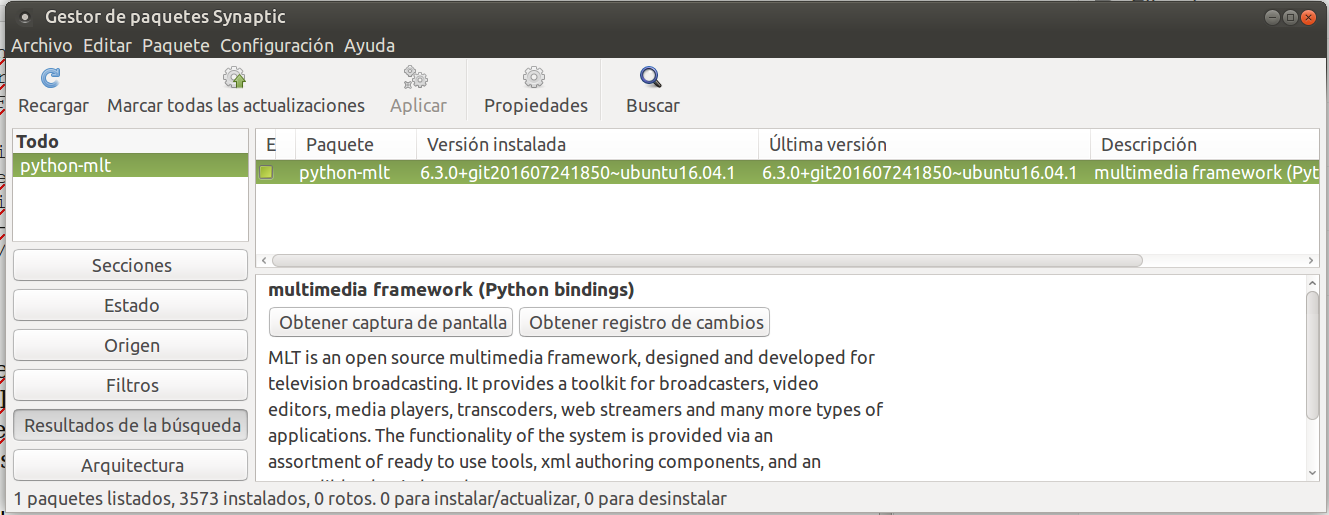Click the Recargar reload icon

point(50,78)
